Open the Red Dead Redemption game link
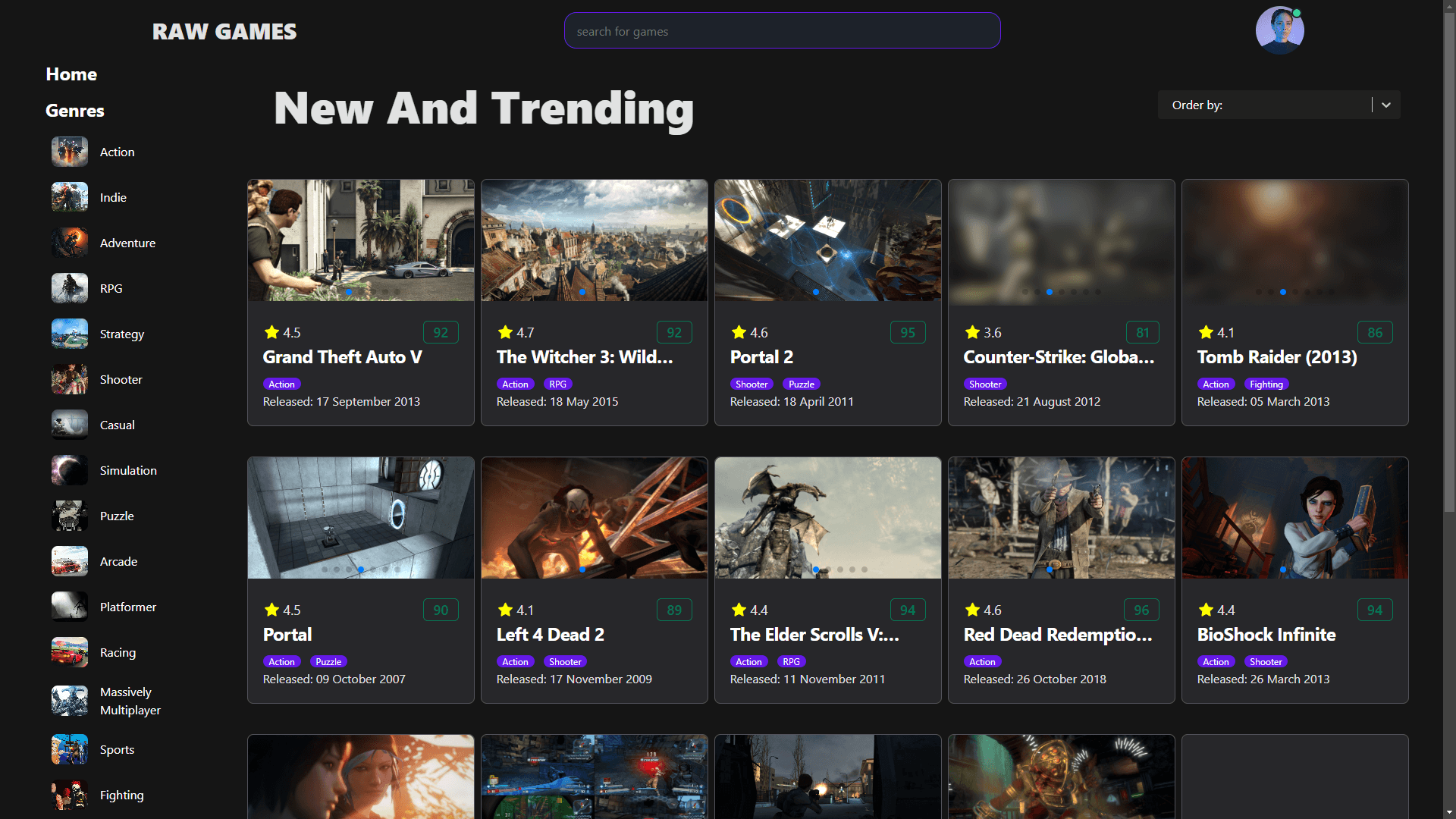 click(1057, 635)
